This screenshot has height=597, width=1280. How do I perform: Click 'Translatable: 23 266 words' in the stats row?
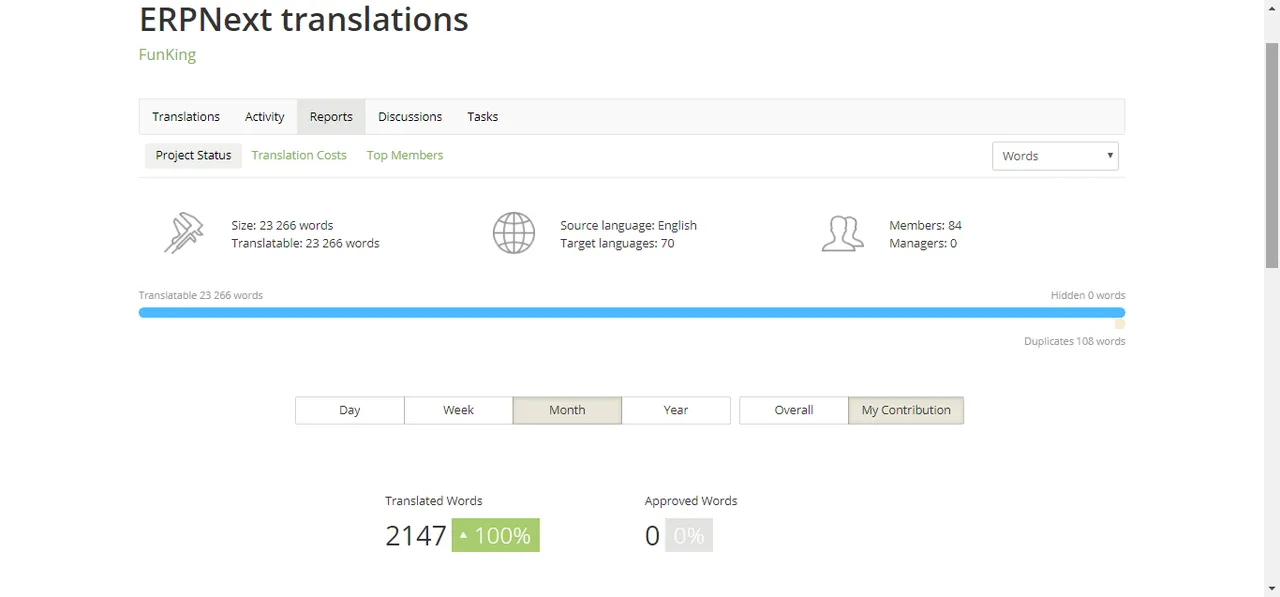tap(305, 243)
